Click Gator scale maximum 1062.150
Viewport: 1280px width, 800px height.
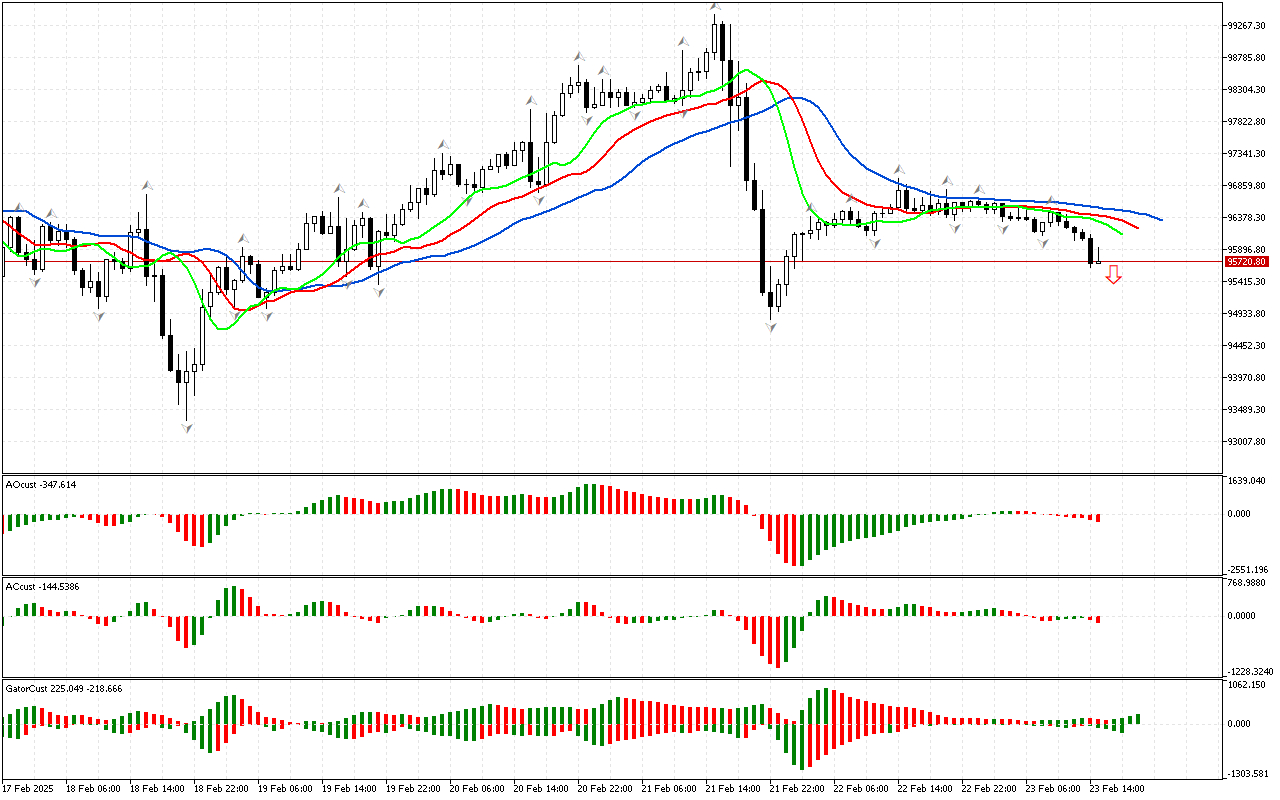(1247, 685)
